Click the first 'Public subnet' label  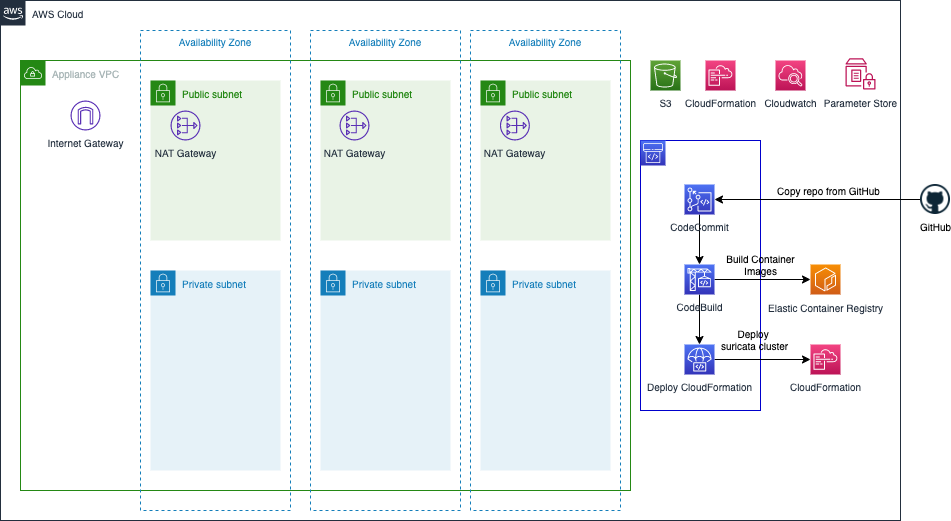coord(212,94)
